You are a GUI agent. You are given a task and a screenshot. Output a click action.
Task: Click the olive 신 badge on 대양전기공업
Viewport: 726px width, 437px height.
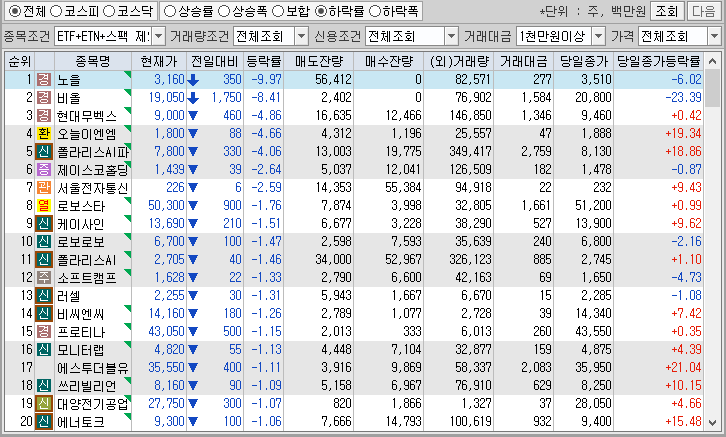coord(44,403)
